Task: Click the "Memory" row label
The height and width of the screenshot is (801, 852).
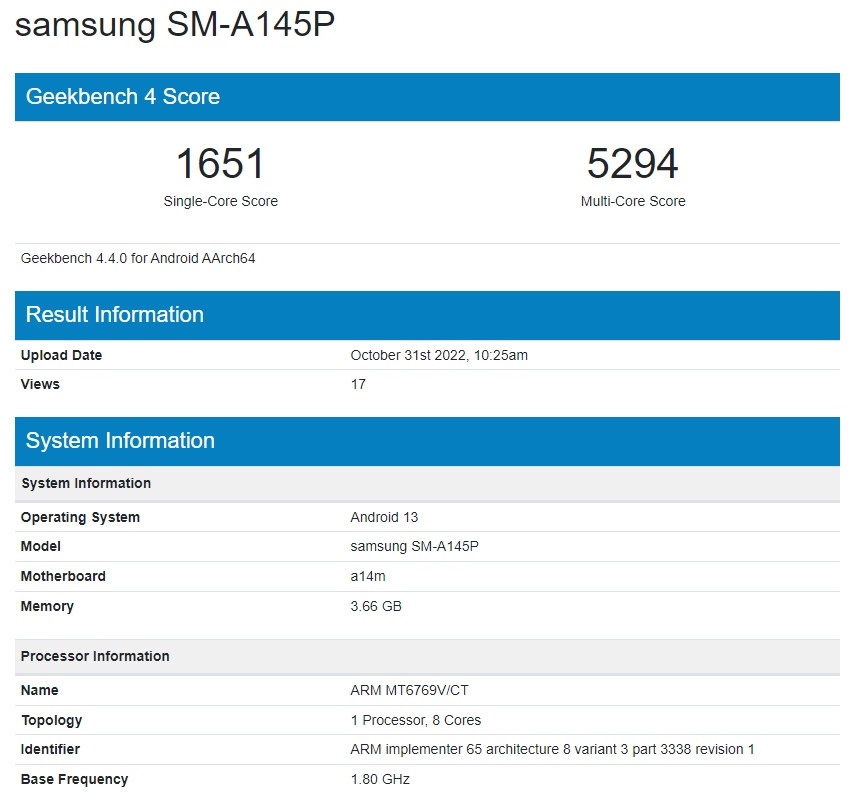Action: tap(47, 606)
